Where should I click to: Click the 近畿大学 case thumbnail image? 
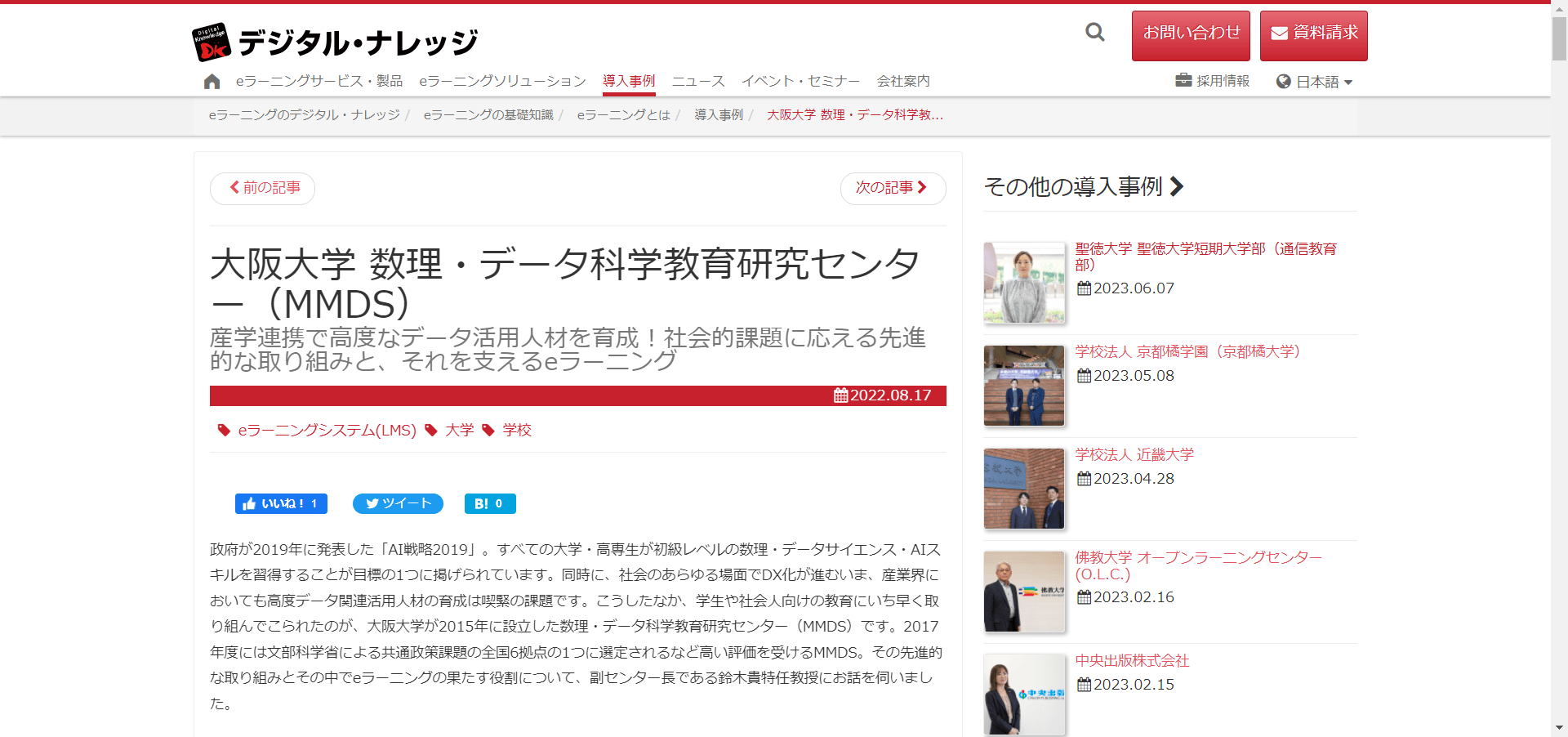pos(1024,489)
